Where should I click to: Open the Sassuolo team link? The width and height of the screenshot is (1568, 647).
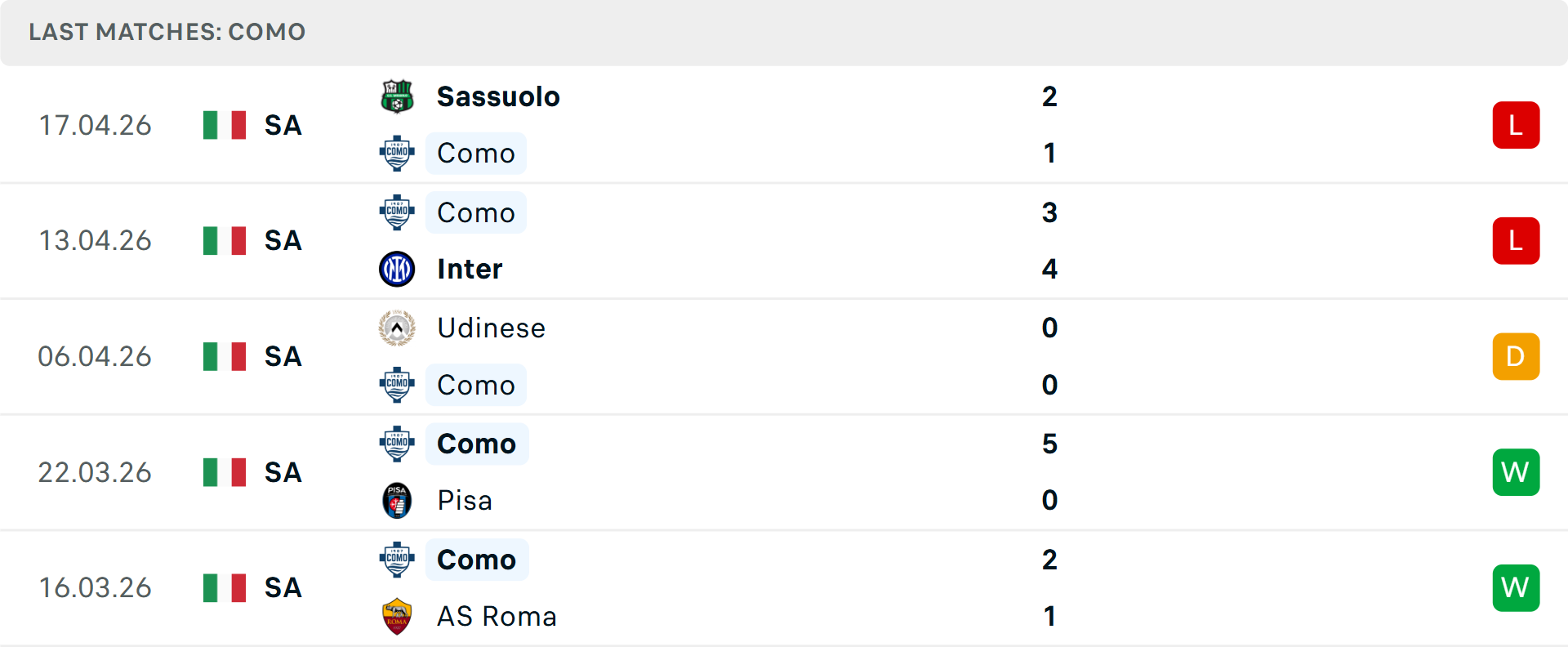click(498, 96)
